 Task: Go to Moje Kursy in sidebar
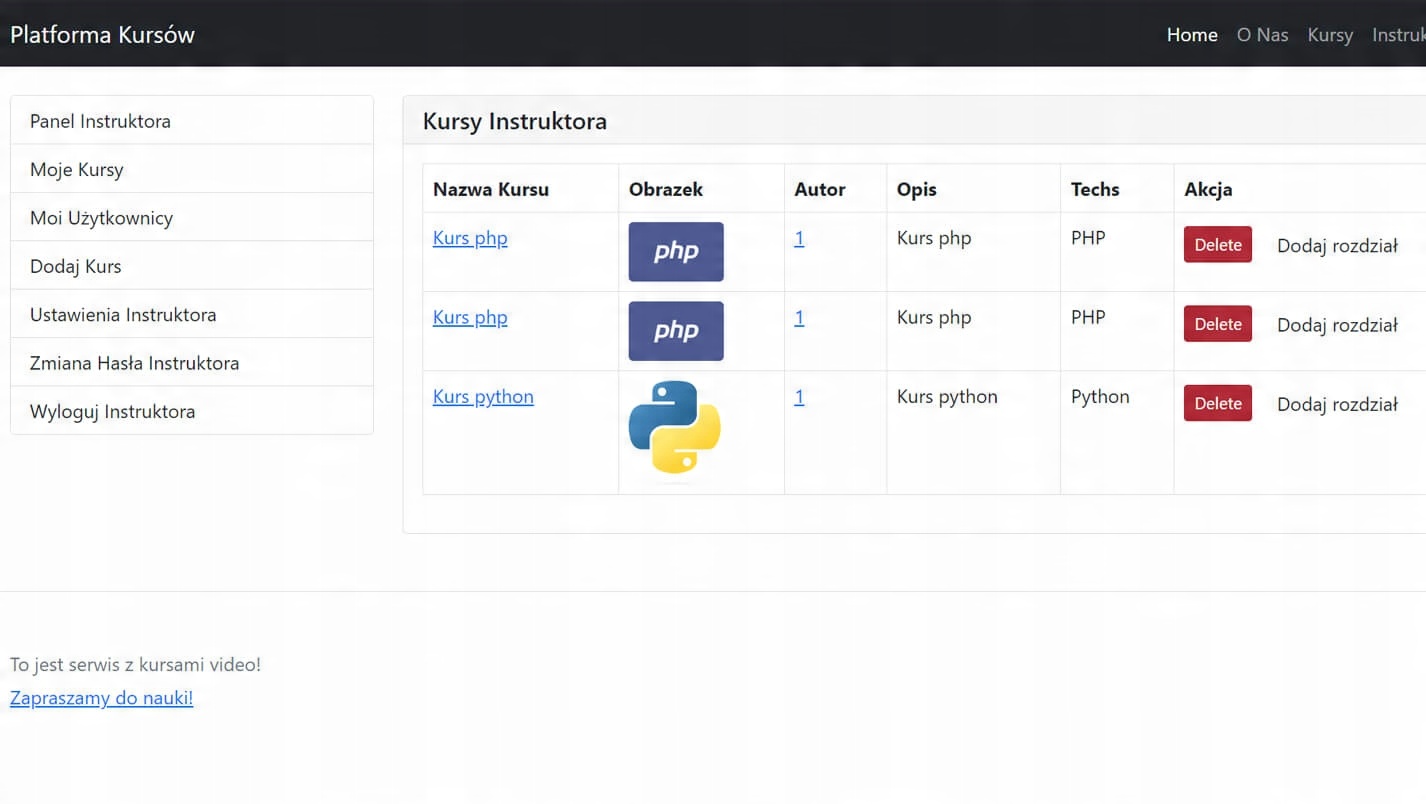(77, 170)
